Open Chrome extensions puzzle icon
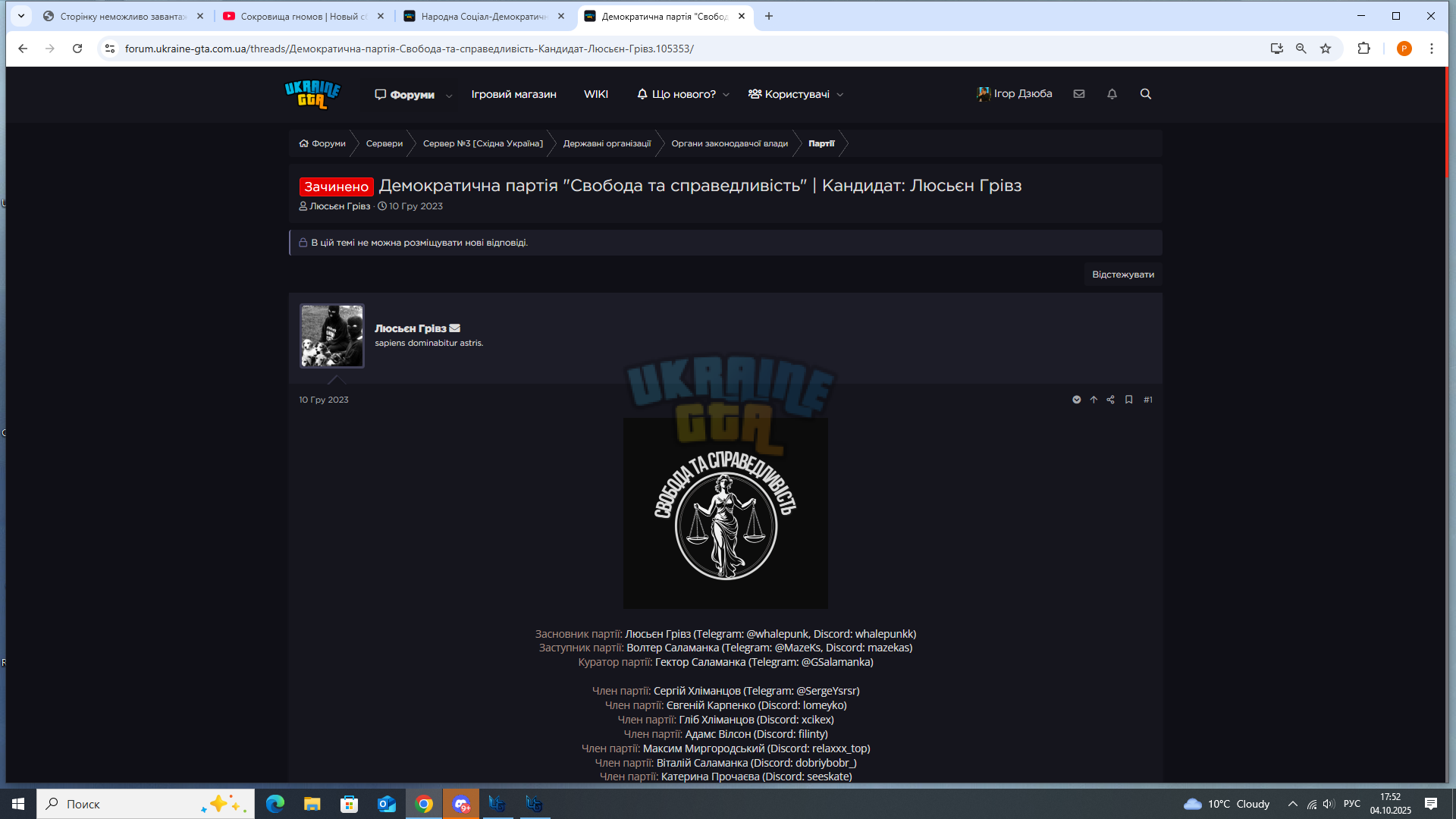1456x819 pixels. click(x=1363, y=49)
